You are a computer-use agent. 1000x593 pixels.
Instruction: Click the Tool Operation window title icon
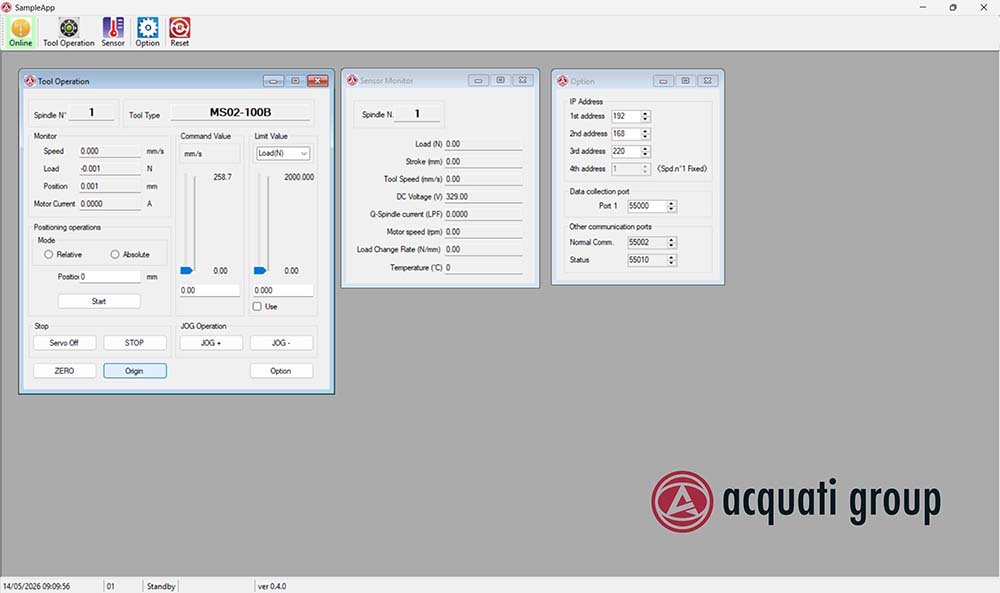(x=29, y=81)
